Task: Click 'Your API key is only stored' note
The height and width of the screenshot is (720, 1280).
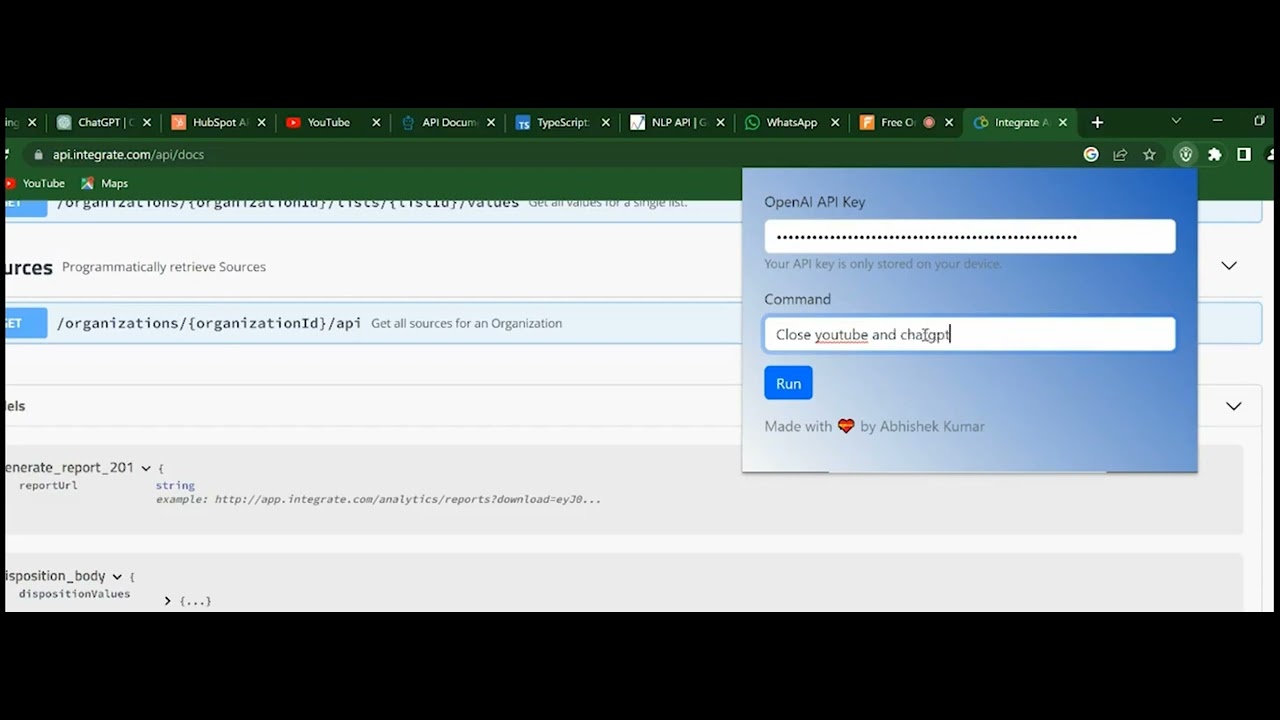Action: [x=883, y=264]
